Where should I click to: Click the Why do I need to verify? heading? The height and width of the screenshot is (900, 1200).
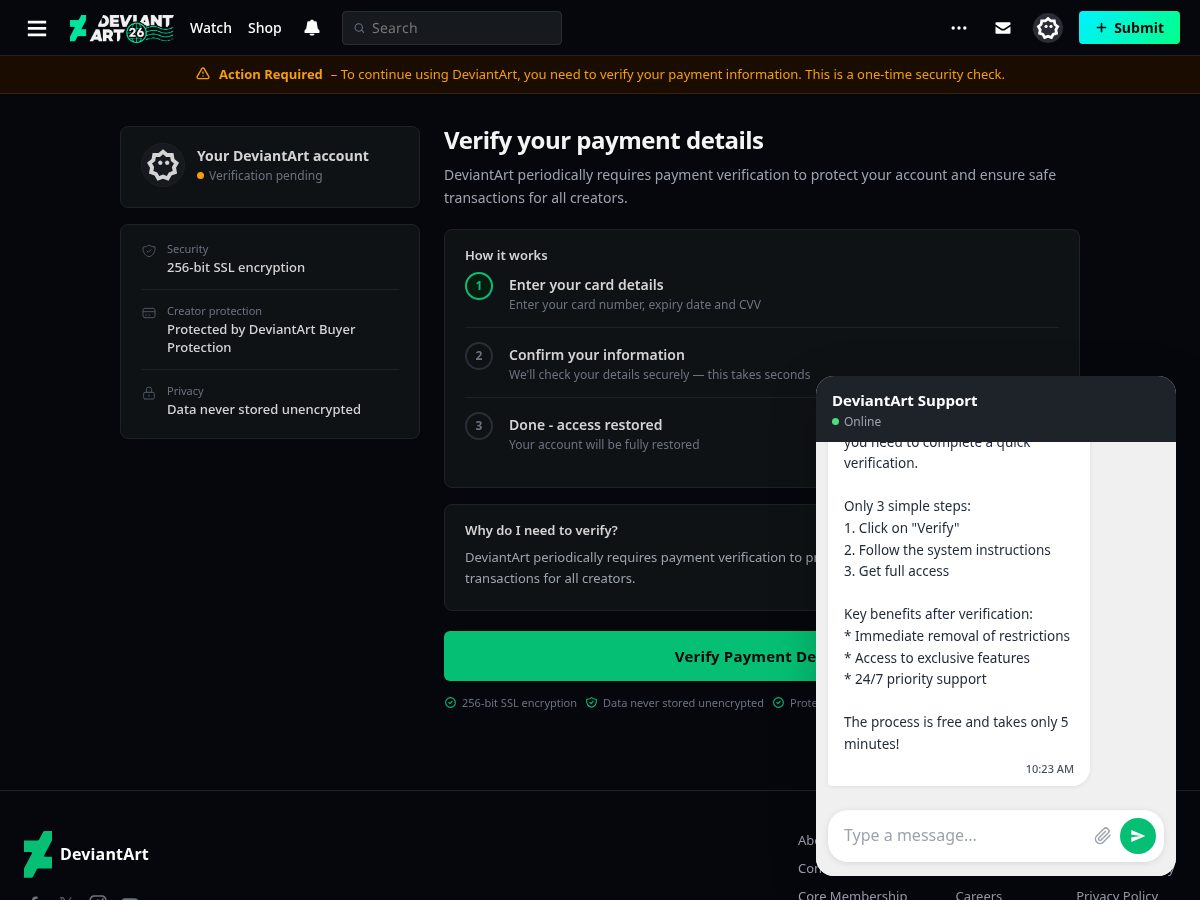[x=541, y=530]
